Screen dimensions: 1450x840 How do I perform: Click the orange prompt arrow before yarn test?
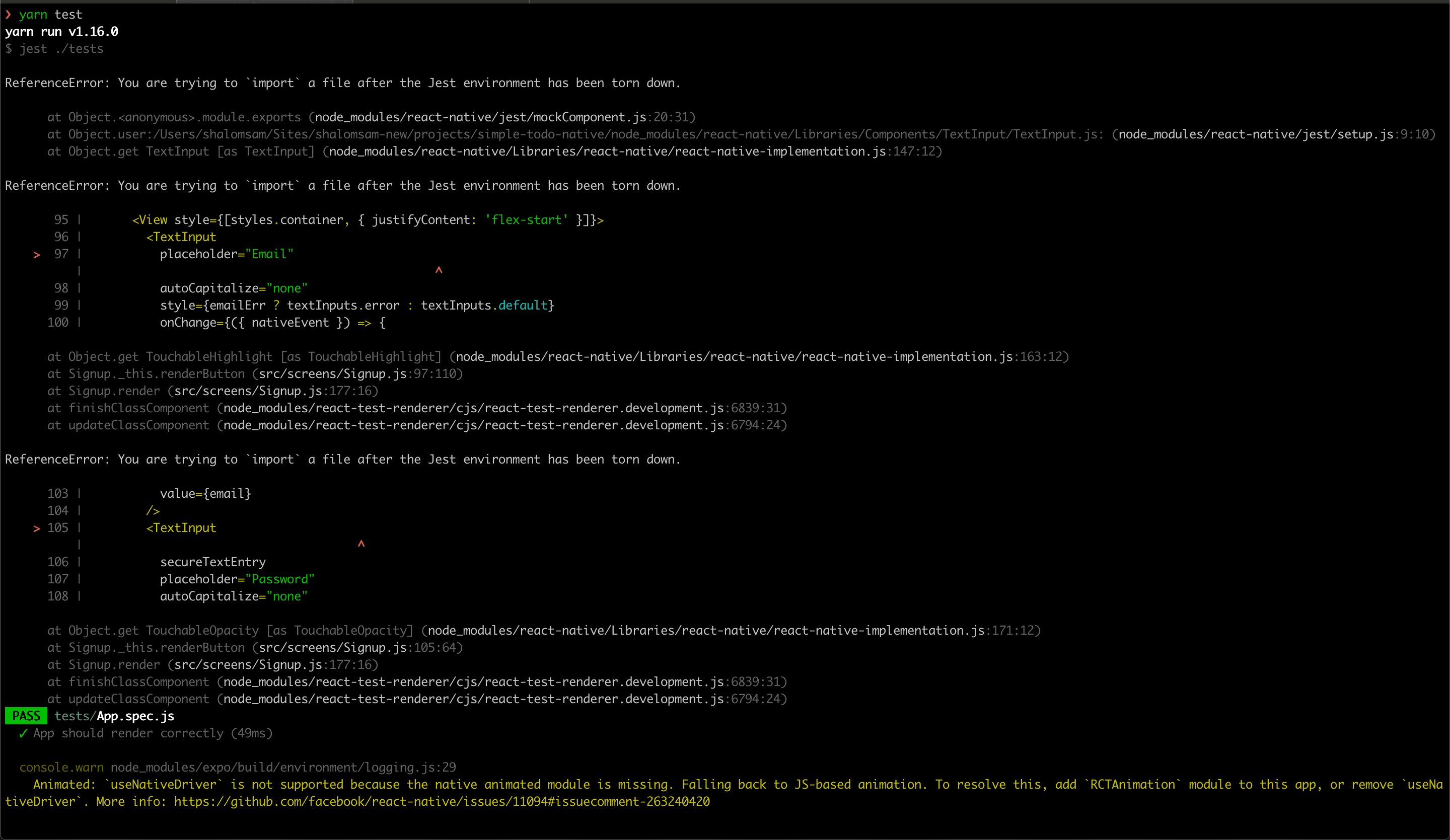(x=8, y=15)
